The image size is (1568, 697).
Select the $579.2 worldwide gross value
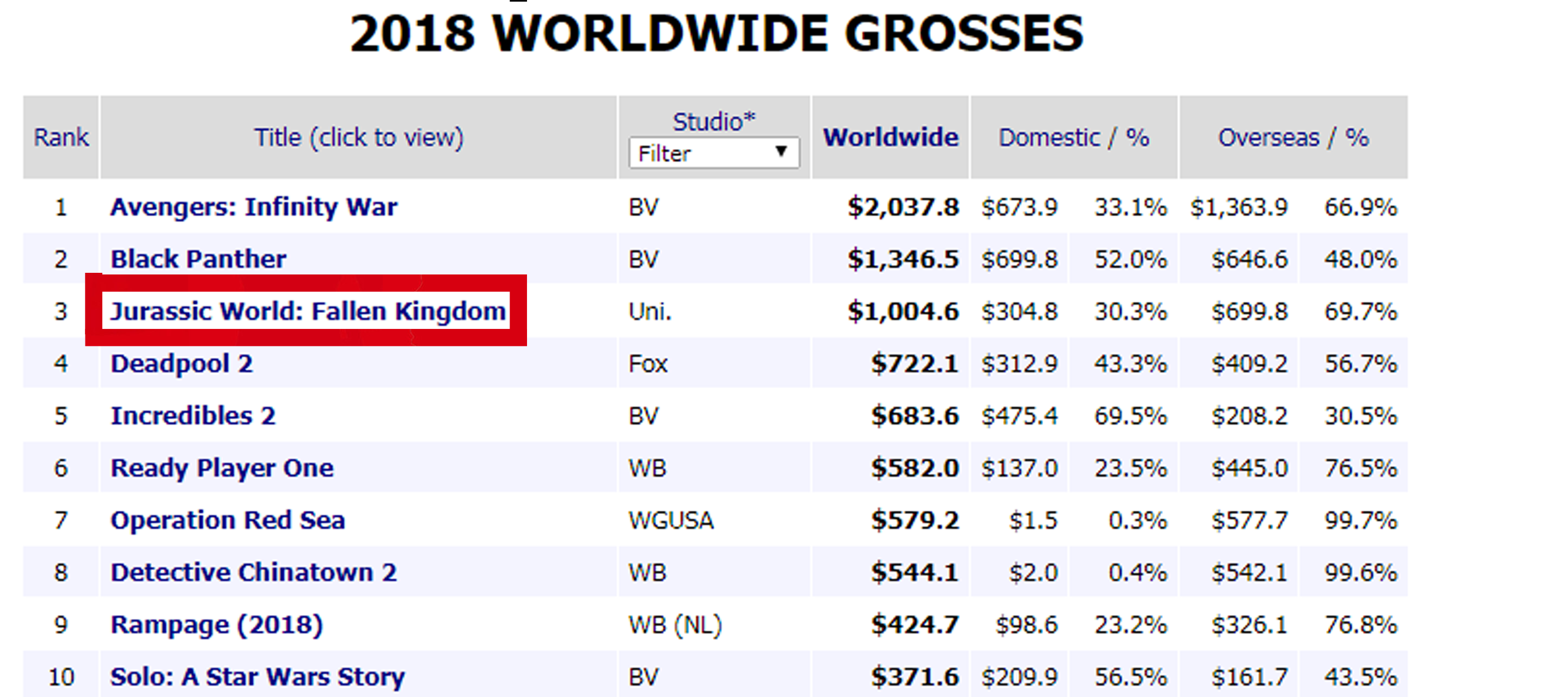(915, 521)
